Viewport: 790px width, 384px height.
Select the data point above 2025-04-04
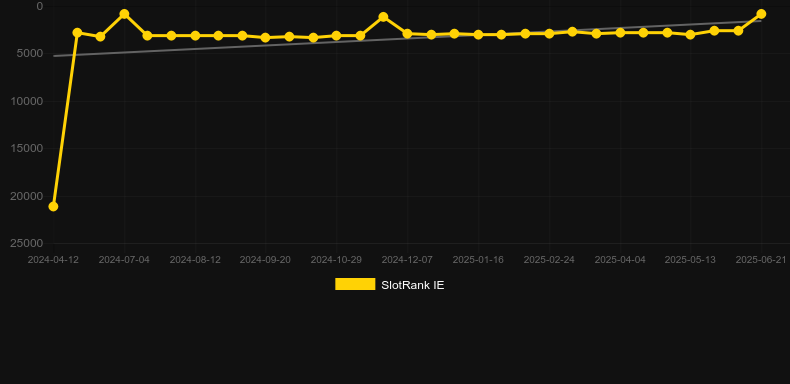[620, 32]
